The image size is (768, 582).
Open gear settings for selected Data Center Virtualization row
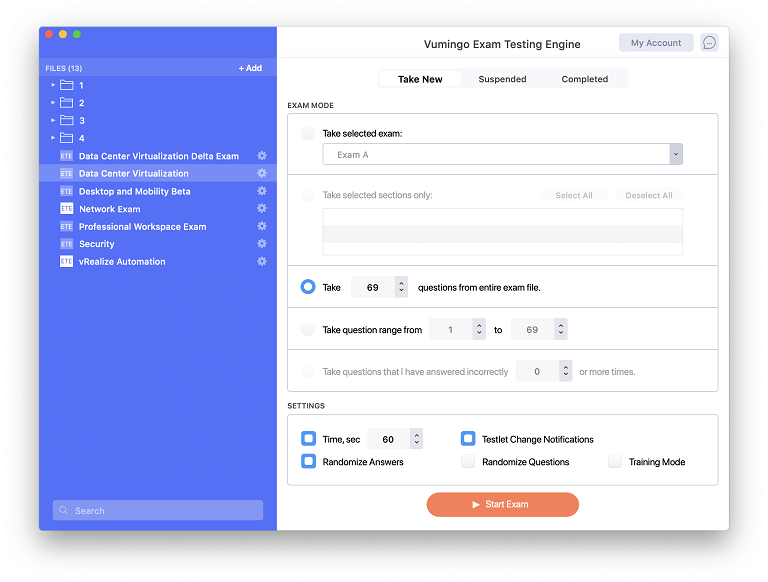(x=262, y=173)
